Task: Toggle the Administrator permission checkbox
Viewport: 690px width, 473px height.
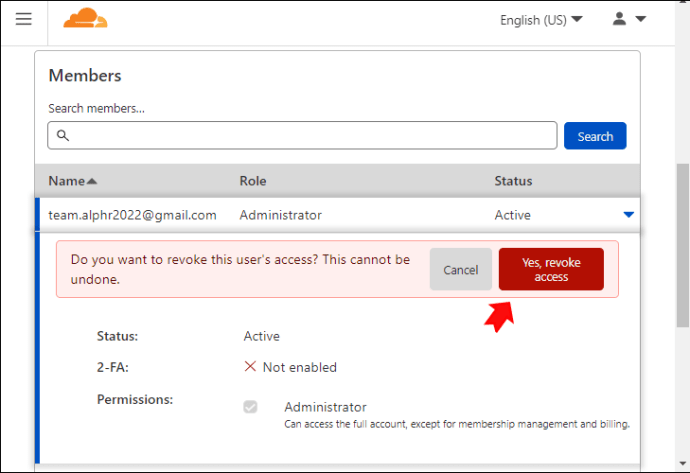Action: pyautogui.click(x=250, y=407)
